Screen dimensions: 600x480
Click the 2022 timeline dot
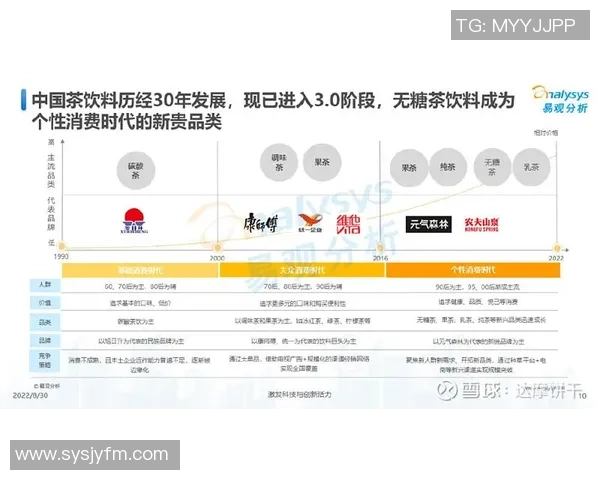(557, 248)
